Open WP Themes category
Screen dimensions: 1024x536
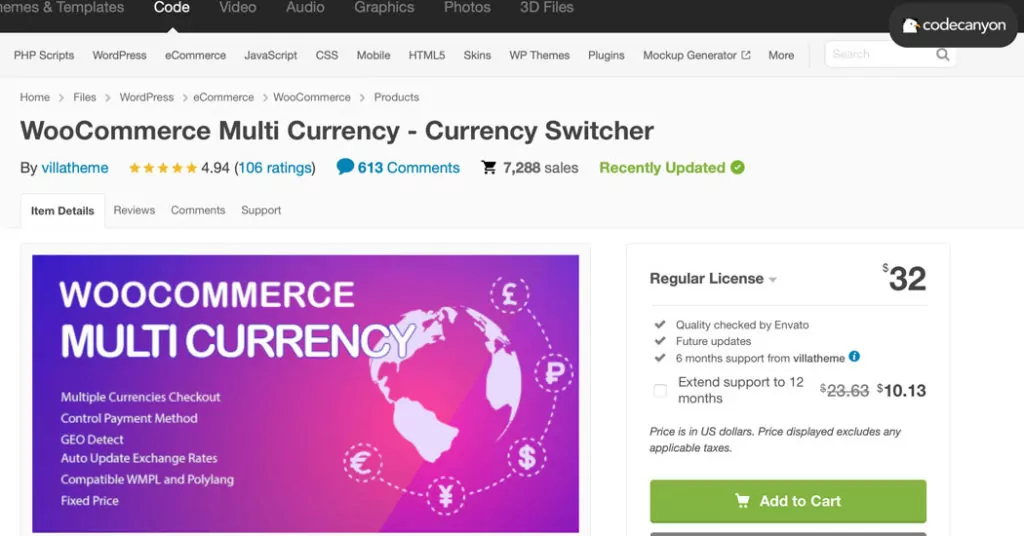point(539,55)
